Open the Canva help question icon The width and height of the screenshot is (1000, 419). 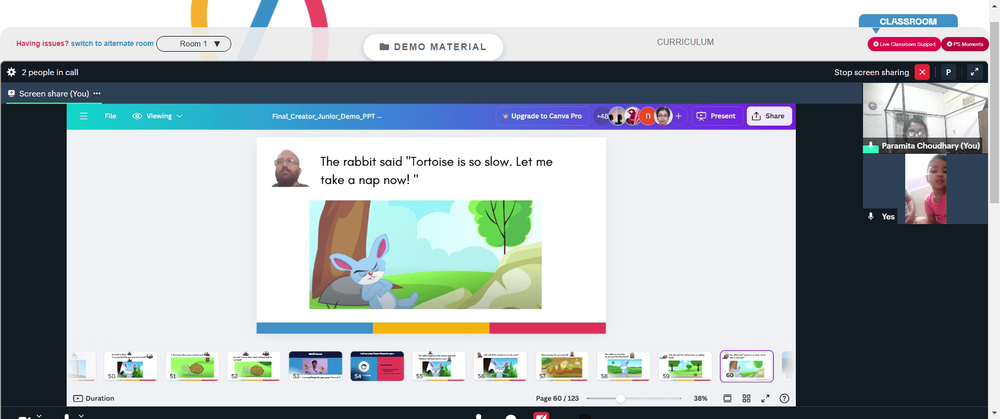(784, 398)
